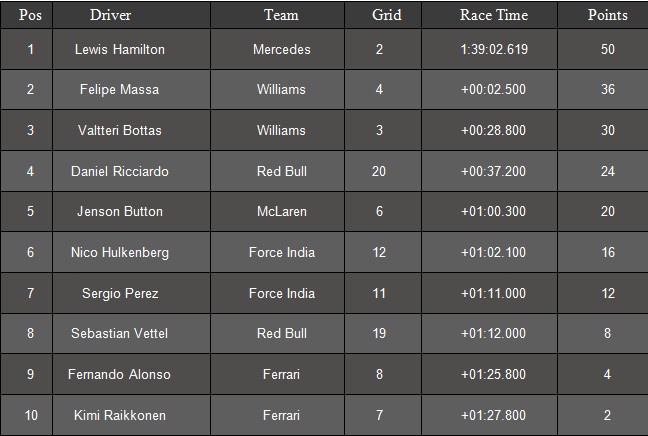Click the Grid column header

pyautogui.click(x=387, y=15)
